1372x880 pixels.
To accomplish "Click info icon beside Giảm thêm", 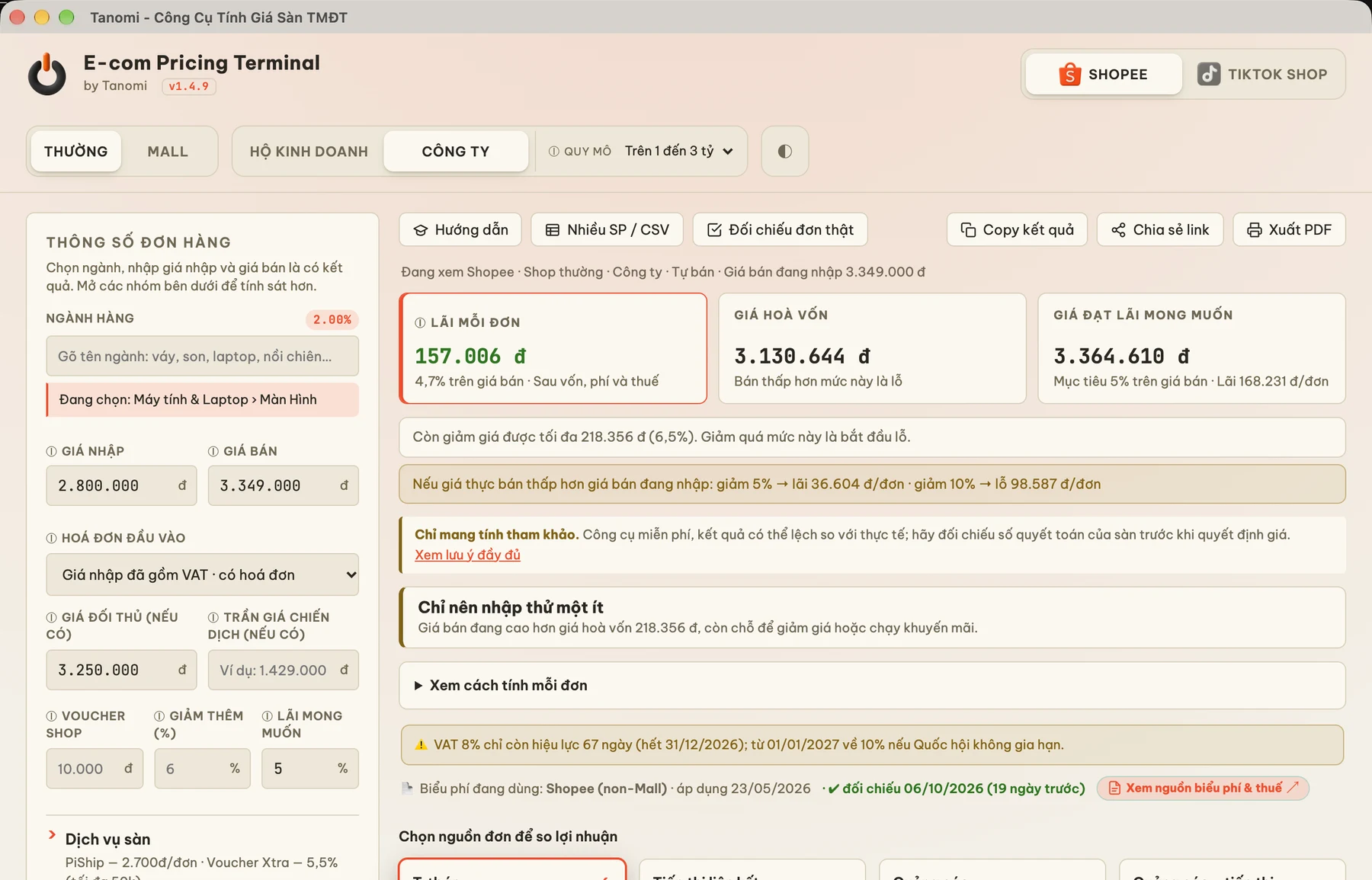I will pos(159,716).
